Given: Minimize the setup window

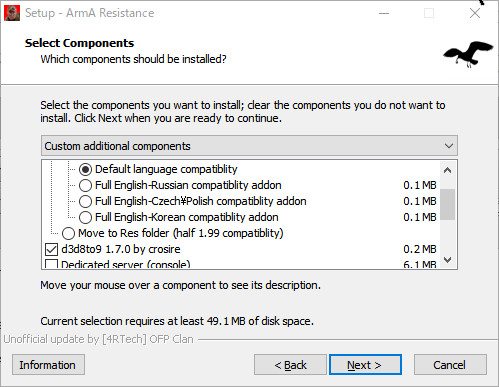Looking at the screenshot, I should [x=384, y=13].
